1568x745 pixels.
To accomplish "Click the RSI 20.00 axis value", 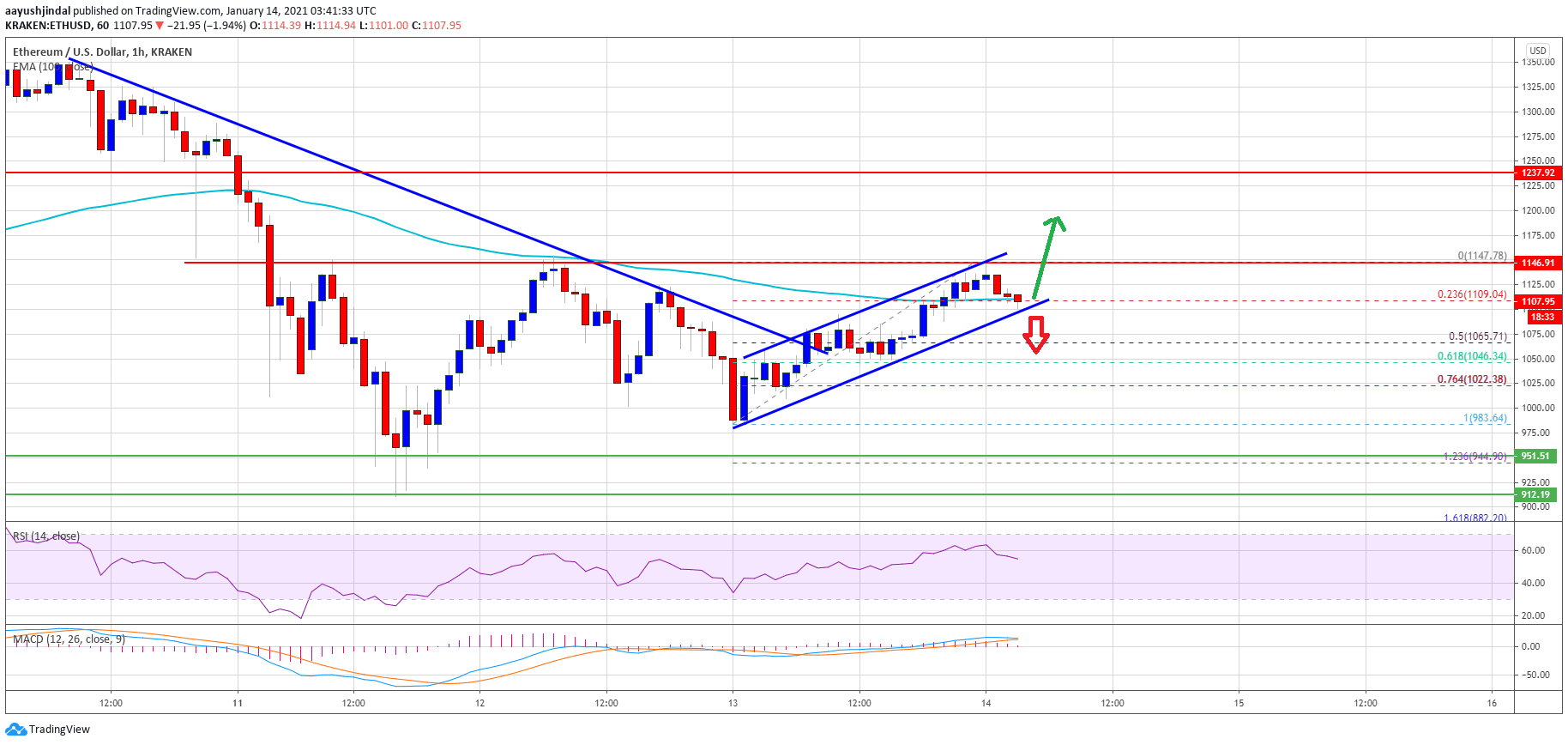I will click(1533, 615).
